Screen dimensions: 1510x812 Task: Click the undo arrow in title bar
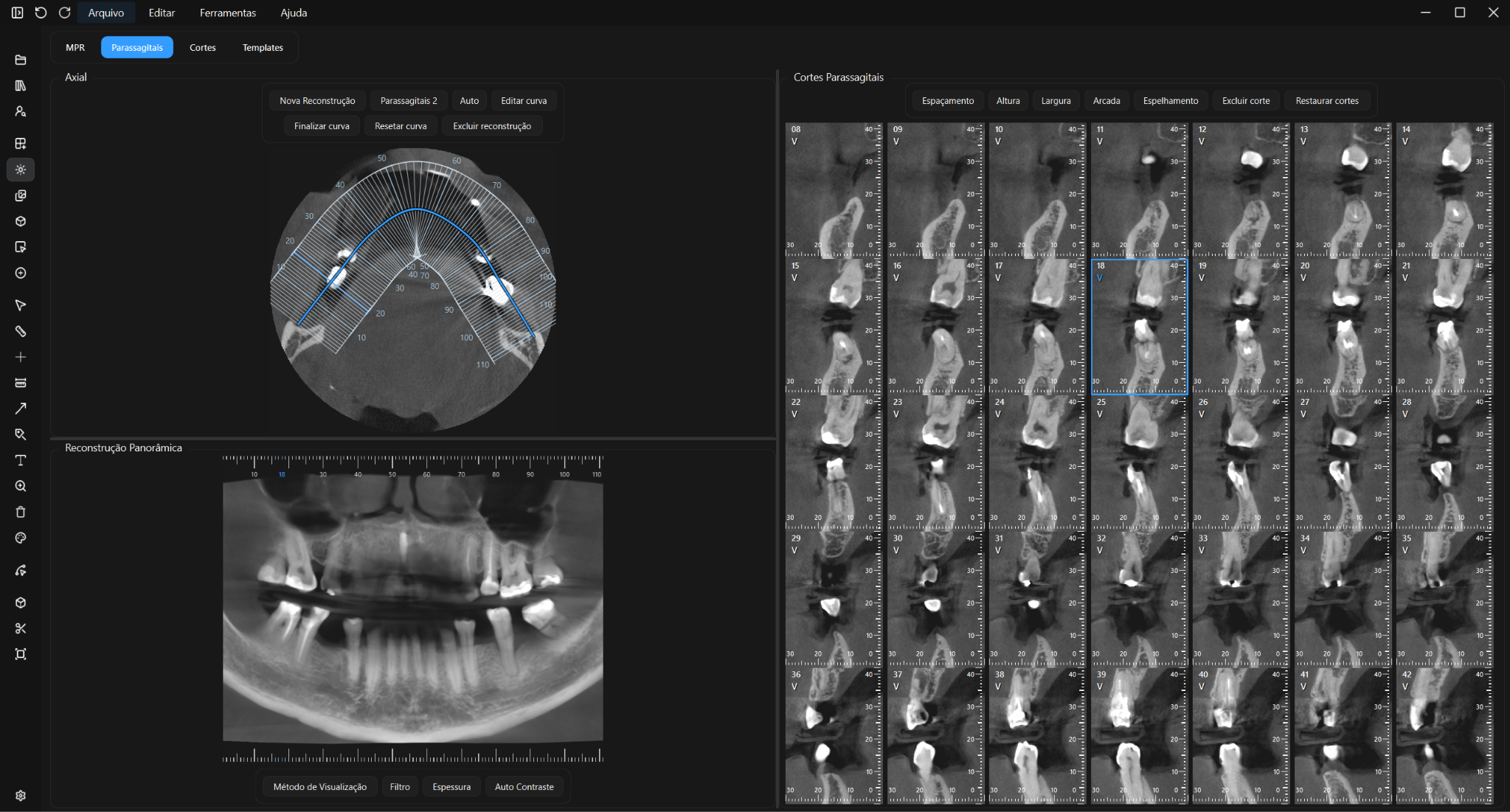41,13
